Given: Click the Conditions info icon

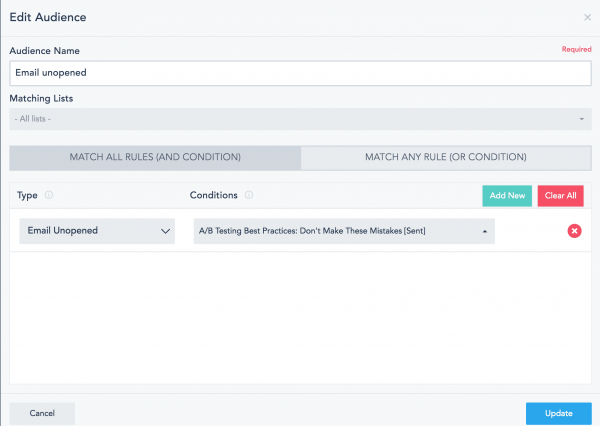Looking at the screenshot, I should 249,195.
